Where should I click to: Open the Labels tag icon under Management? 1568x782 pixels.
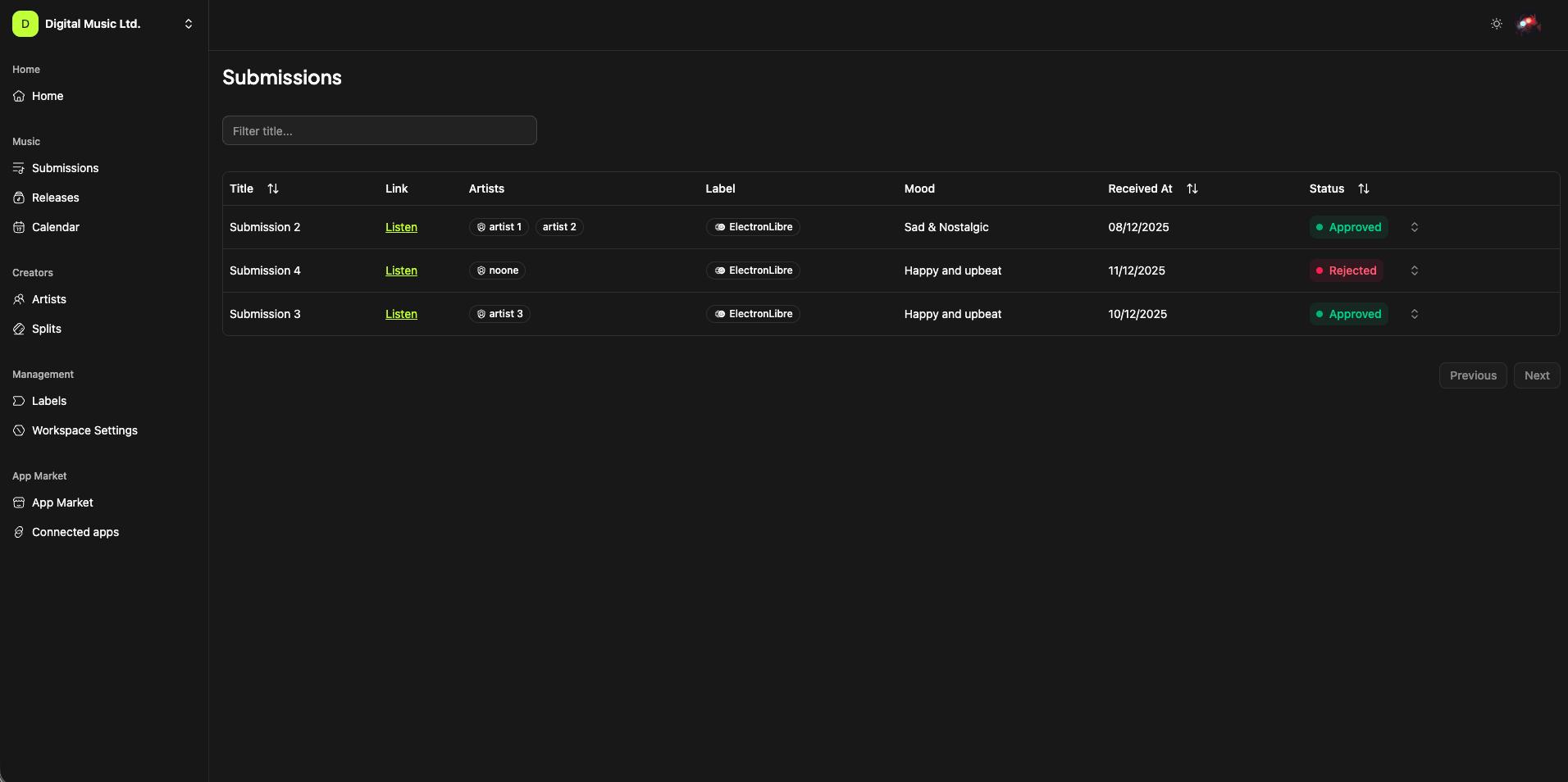[18, 401]
